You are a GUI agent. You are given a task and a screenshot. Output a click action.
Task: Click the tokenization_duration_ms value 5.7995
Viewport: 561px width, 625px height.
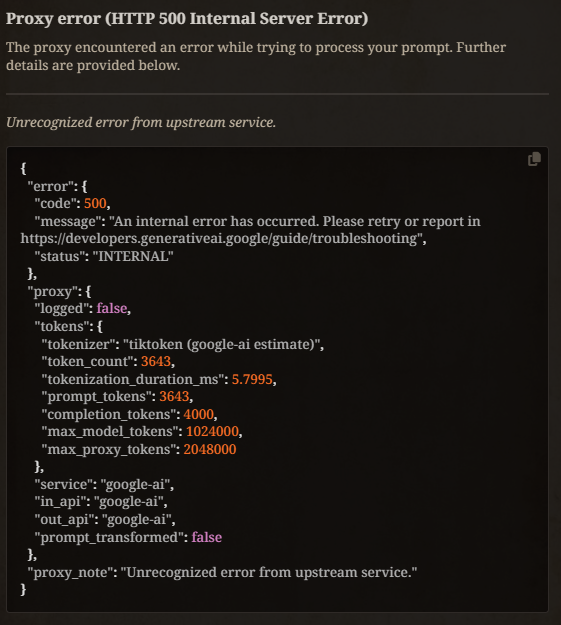click(252, 379)
